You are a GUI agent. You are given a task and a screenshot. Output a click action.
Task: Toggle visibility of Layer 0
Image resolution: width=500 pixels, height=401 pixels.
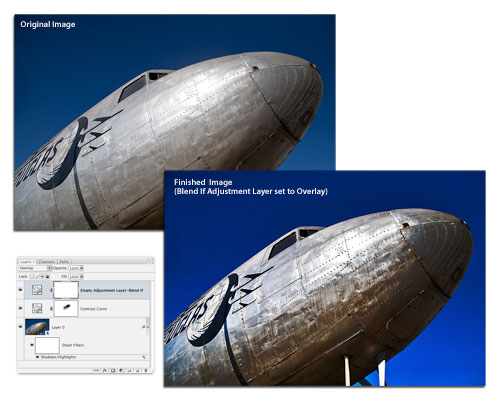point(20,327)
